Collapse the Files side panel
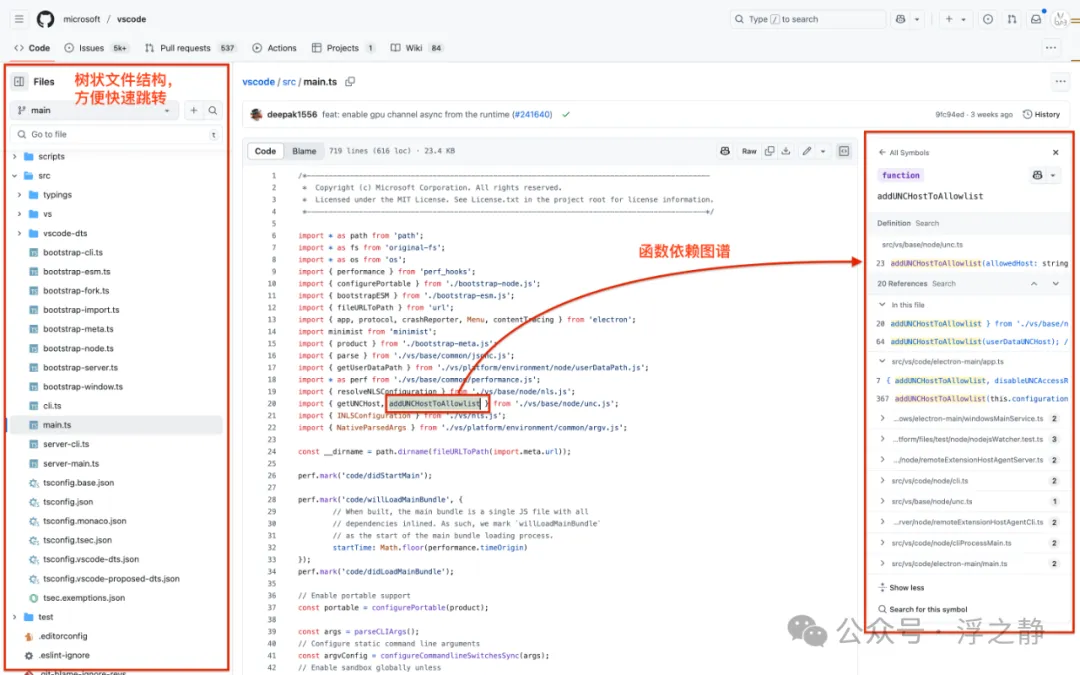The image size is (1080, 675). pyautogui.click(x=19, y=81)
